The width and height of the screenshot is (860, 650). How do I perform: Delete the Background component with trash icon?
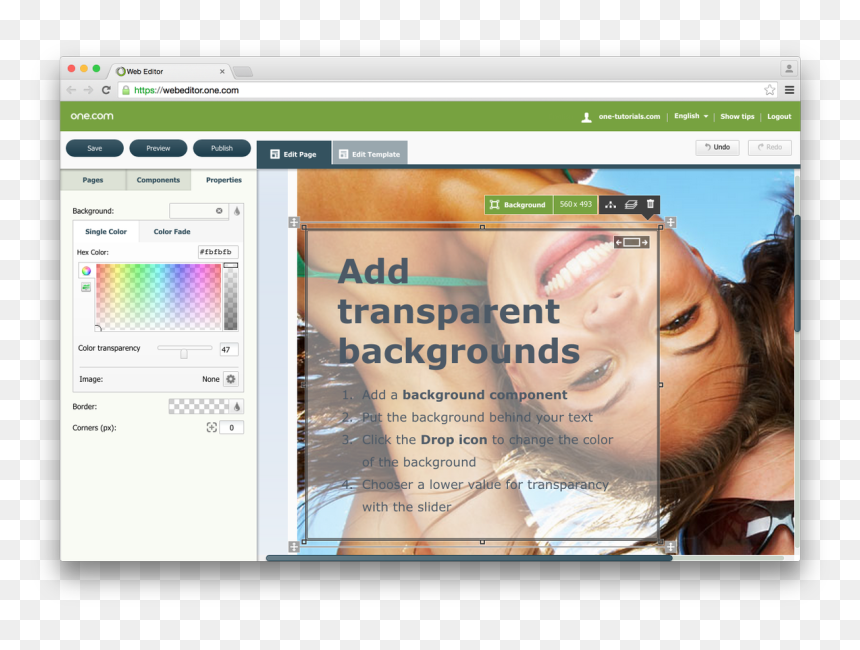click(x=650, y=204)
